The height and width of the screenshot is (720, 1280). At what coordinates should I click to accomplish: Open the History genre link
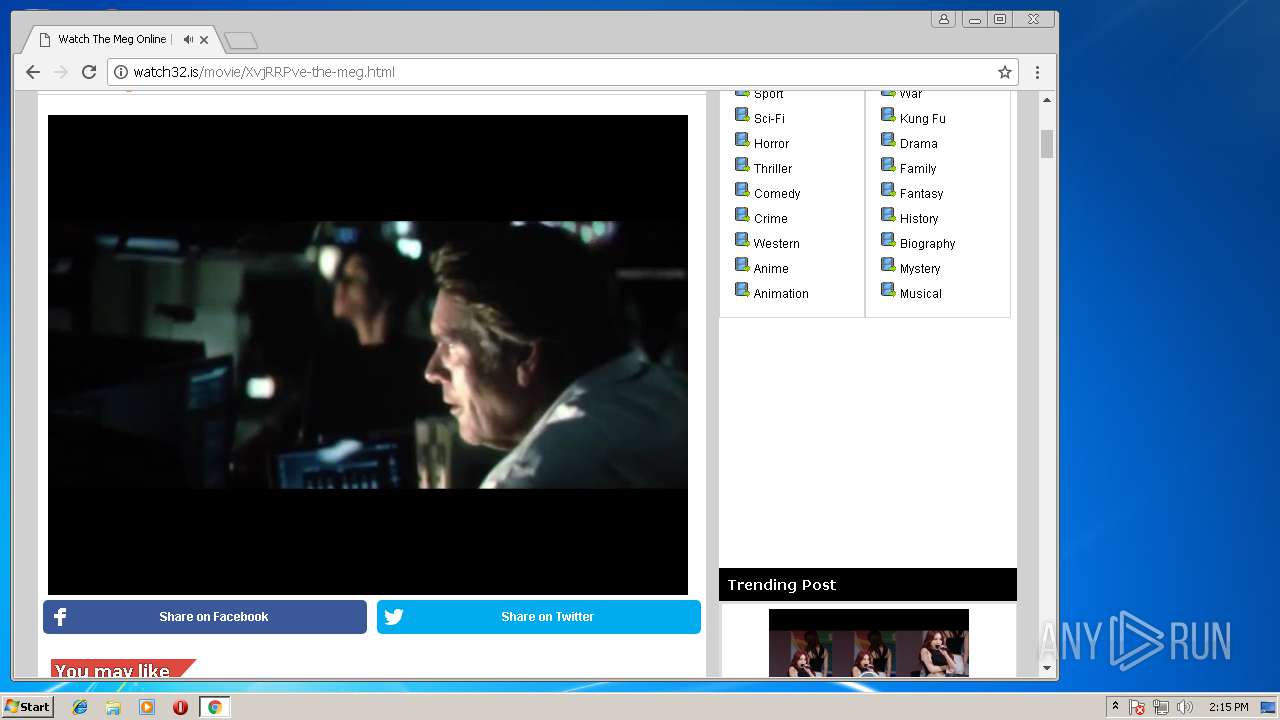coord(919,219)
